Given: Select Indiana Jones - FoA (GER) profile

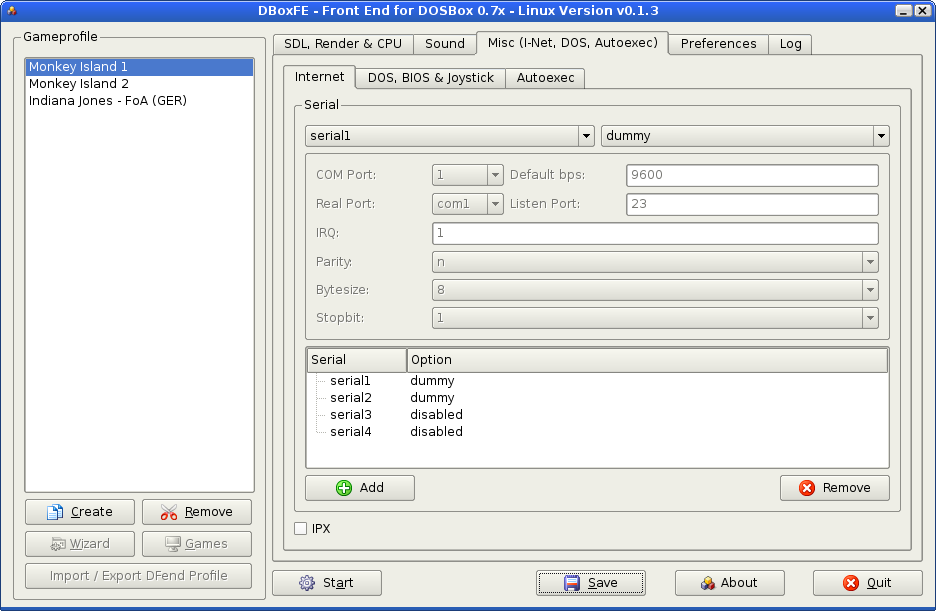Looking at the screenshot, I should pyautogui.click(x=108, y=101).
